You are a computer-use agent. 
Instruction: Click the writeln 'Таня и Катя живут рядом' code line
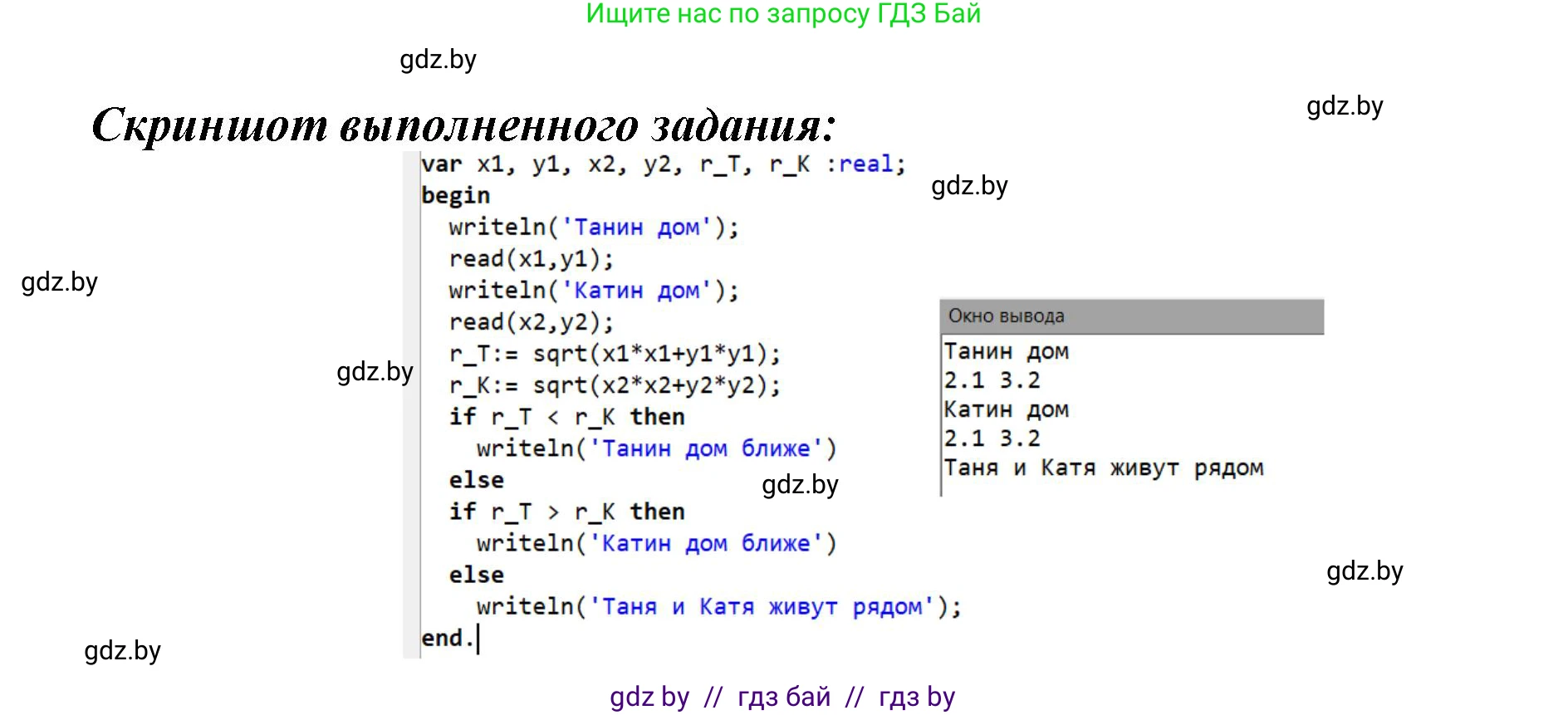pyautogui.click(x=718, y=607)
